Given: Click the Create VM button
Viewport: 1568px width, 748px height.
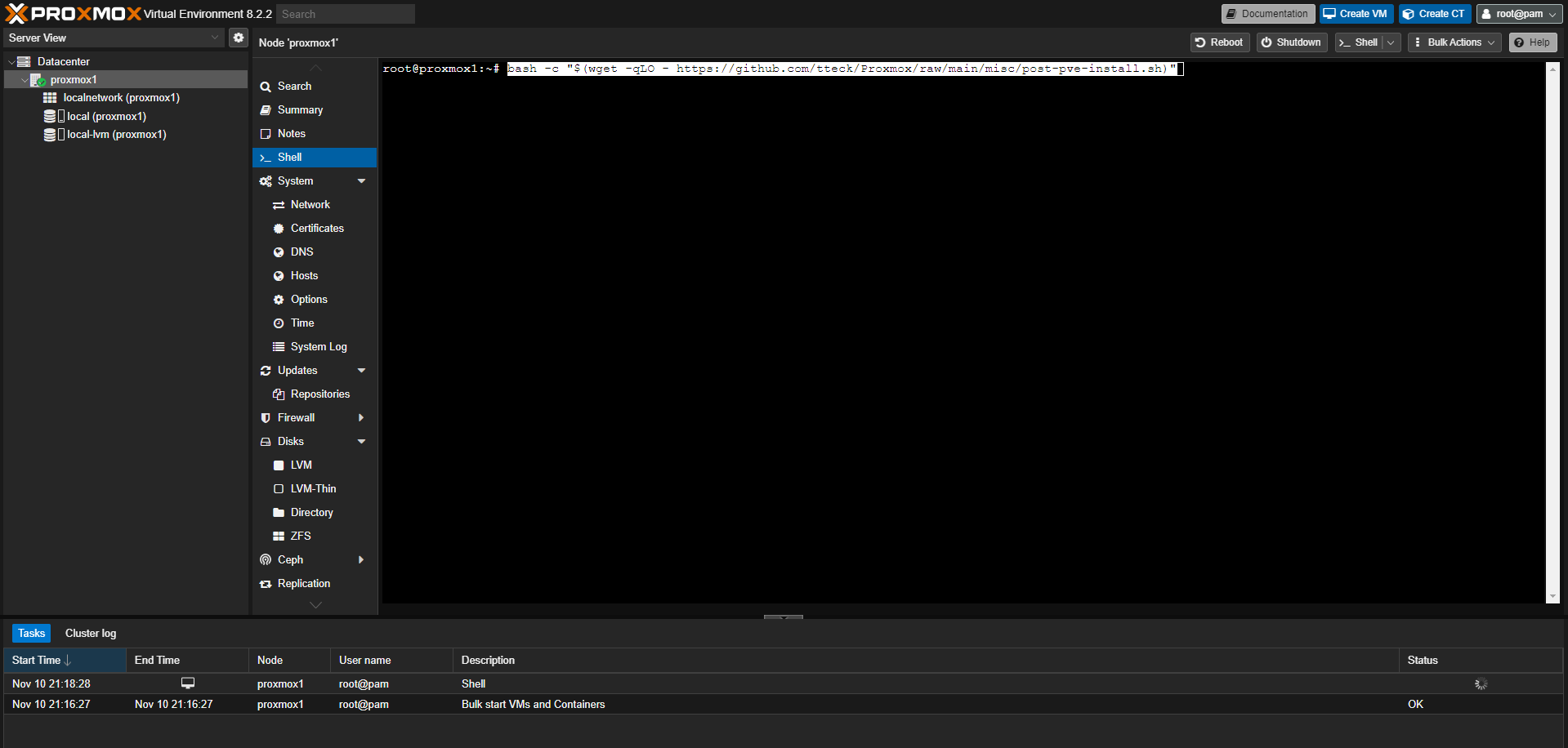Looking at the screenshot, I should click(x=1356, y=14).
